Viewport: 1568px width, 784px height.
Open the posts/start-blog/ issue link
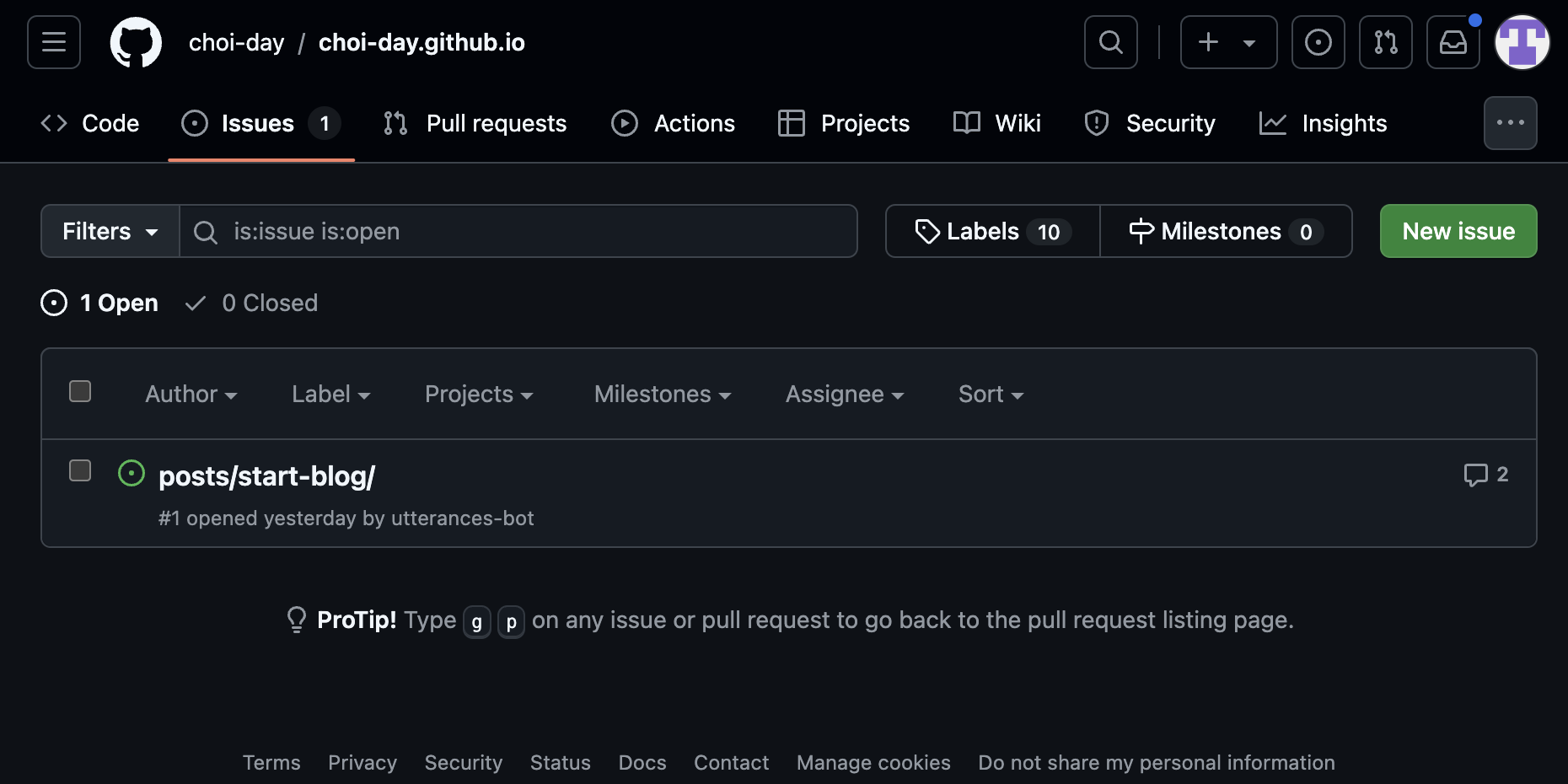(266, 476)
